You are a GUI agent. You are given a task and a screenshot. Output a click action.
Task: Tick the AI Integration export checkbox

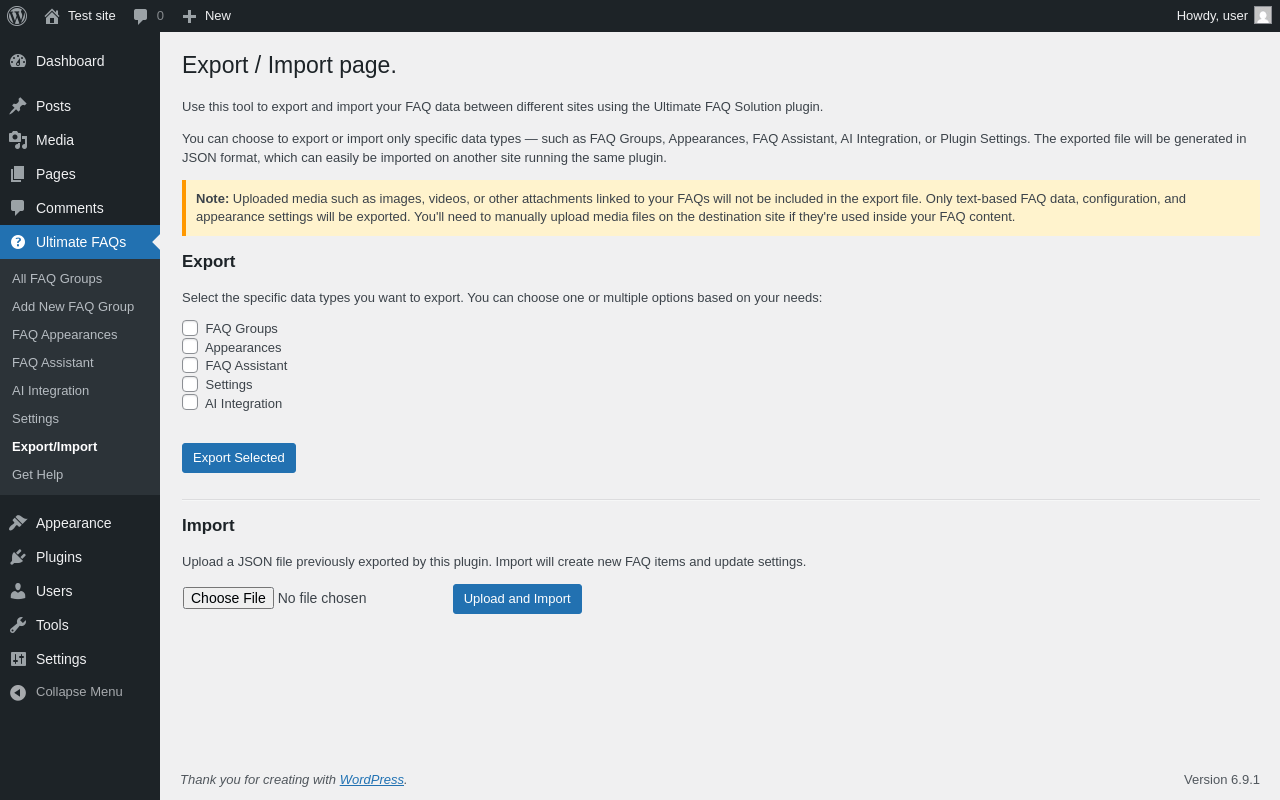[190, 402]
